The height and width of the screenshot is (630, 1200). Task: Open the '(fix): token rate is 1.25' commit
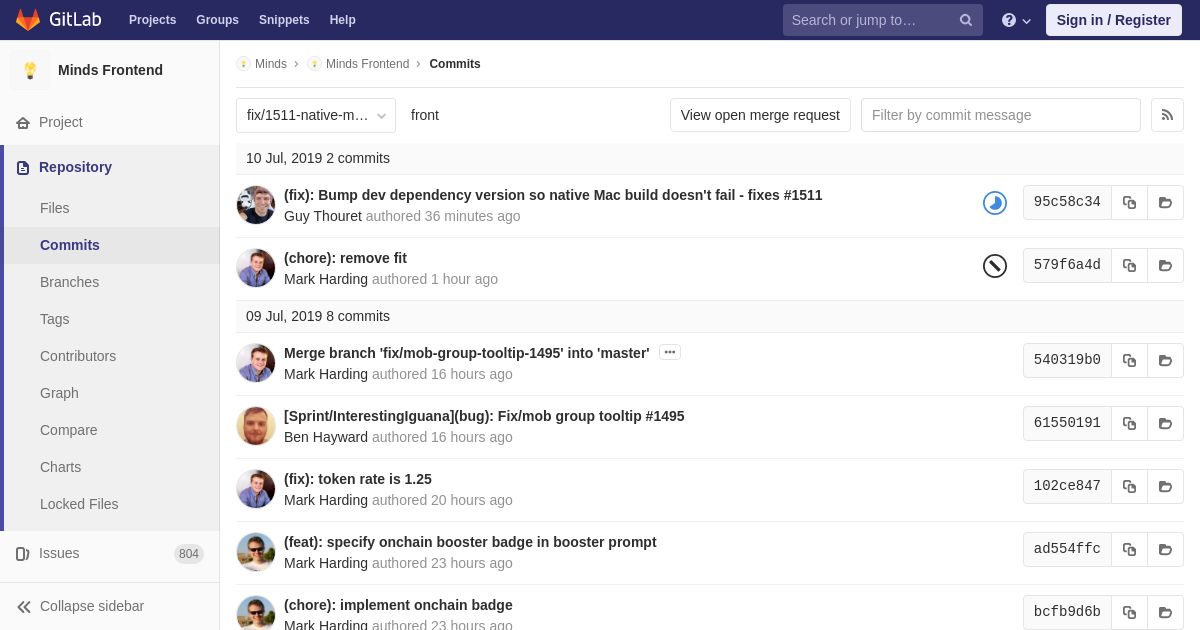[358, 479]
